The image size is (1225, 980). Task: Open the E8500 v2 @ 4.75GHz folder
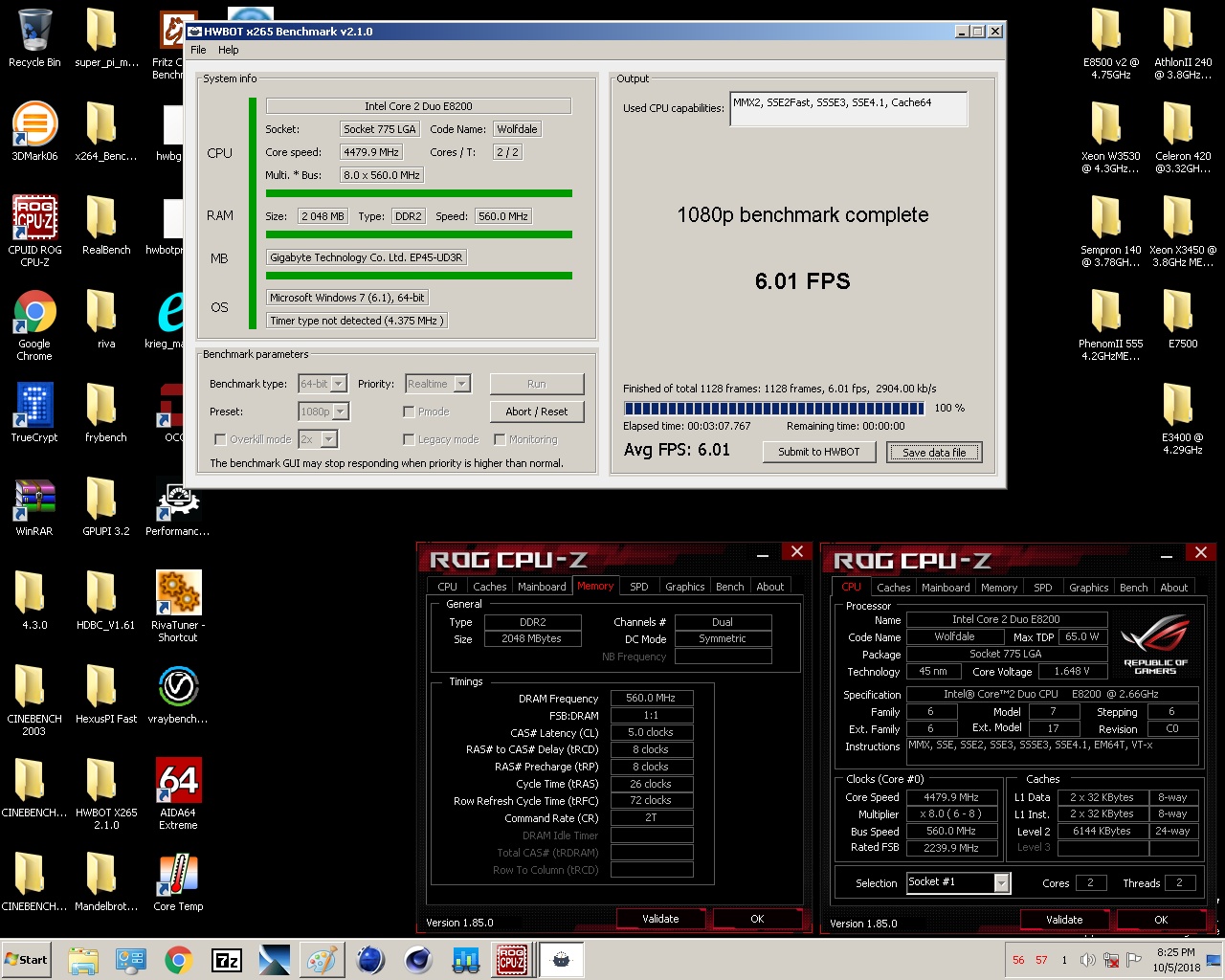(1110, 42)
